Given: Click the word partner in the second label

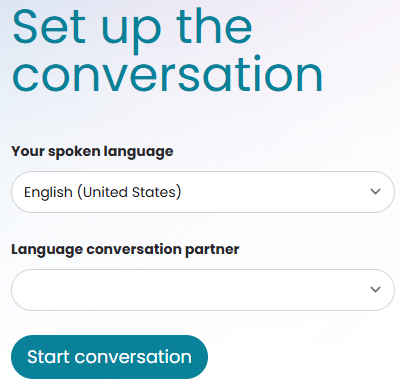Looking at the screenshot, I should click(x=212, y=250).
